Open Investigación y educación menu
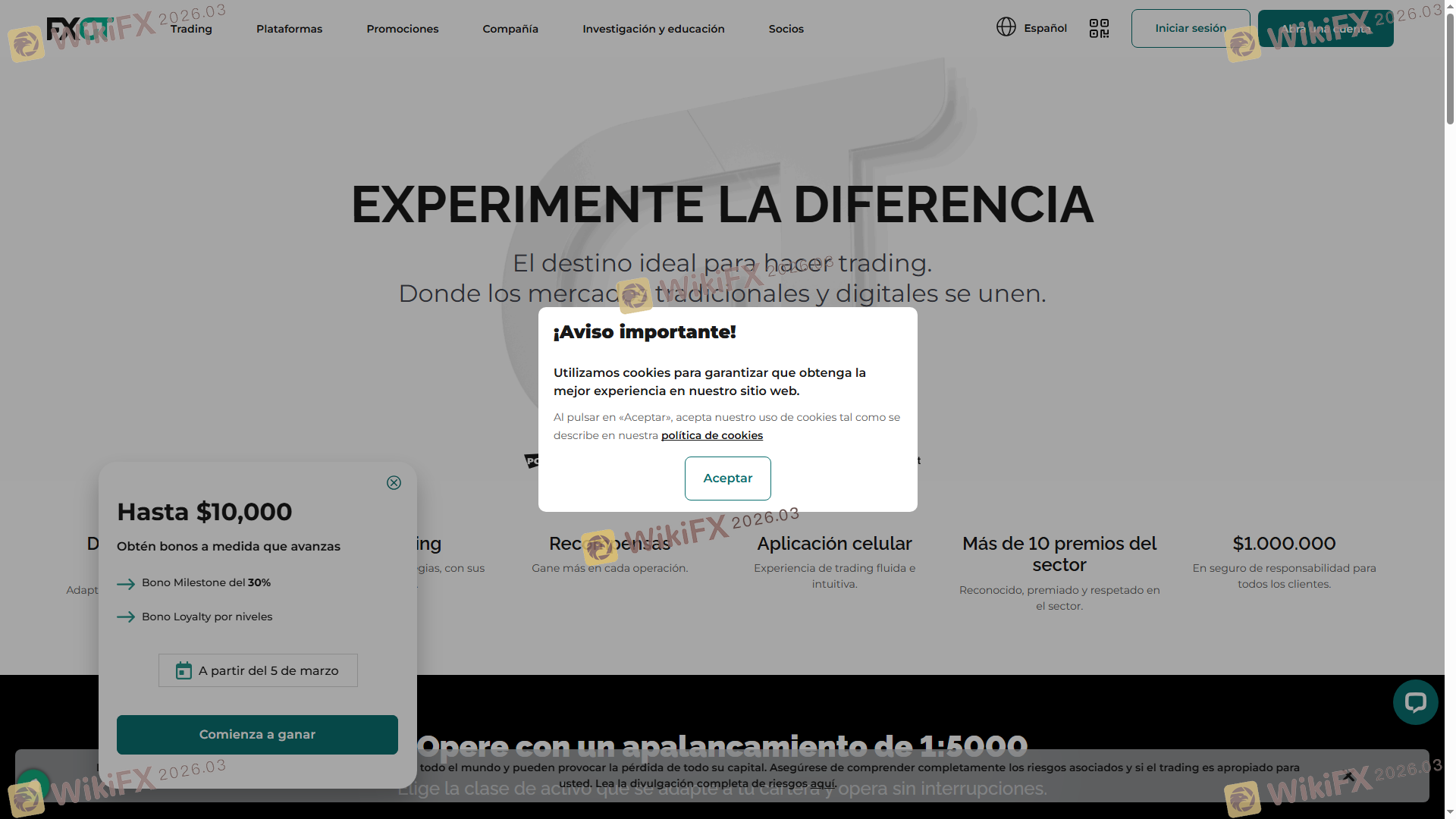 point(653,29)
